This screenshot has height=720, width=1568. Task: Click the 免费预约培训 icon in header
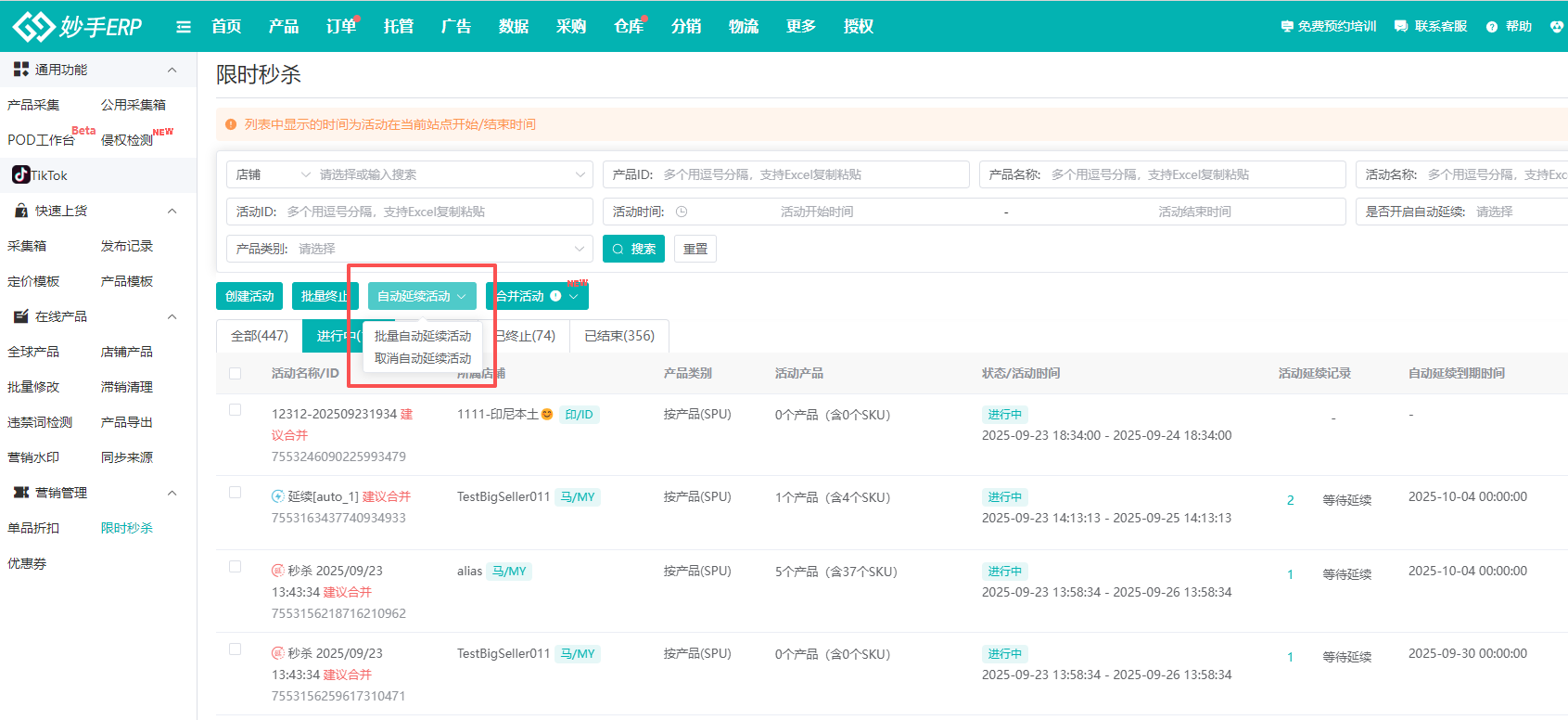pyautogui.click(x=1287, y=27)
